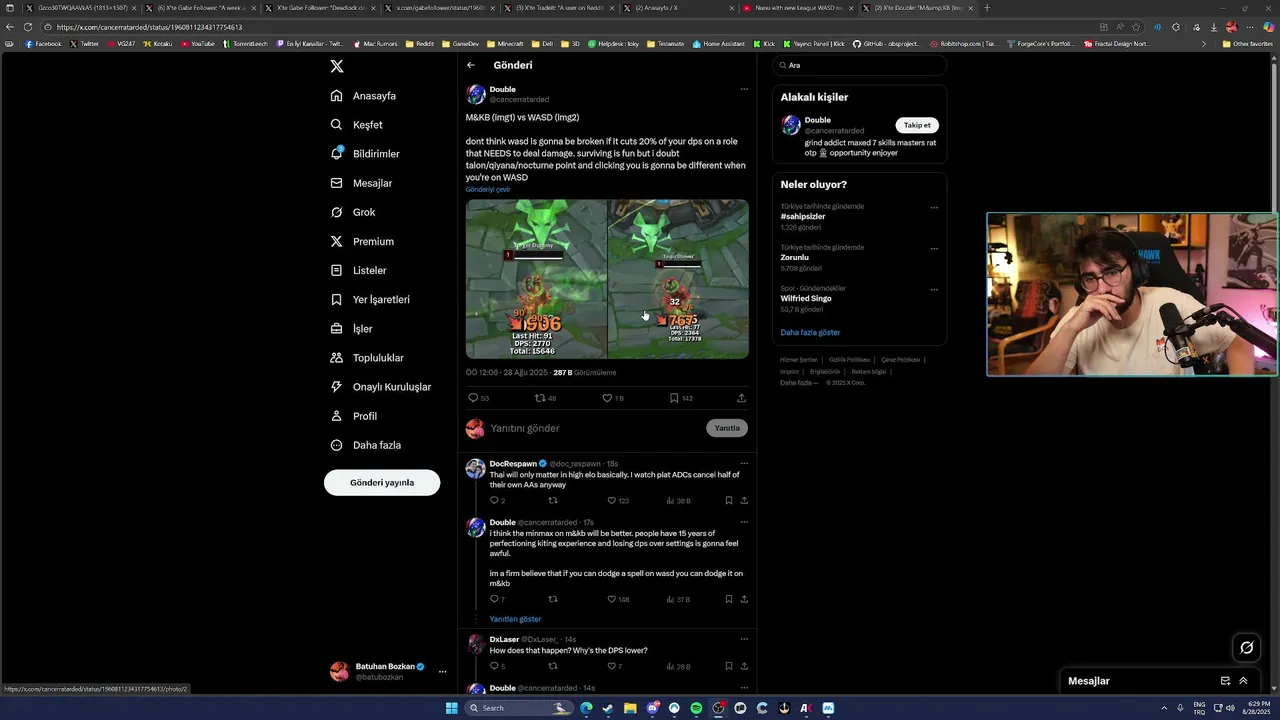Compose new message in Mesajlar drawer

[x=1225, y=681]
